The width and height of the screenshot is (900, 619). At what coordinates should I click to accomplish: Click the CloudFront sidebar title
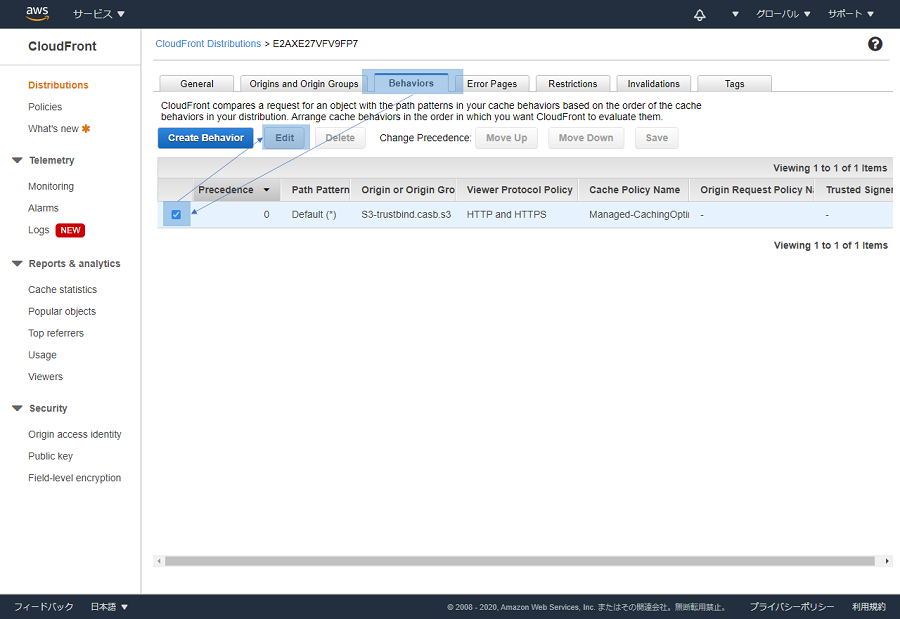point(62,47)
